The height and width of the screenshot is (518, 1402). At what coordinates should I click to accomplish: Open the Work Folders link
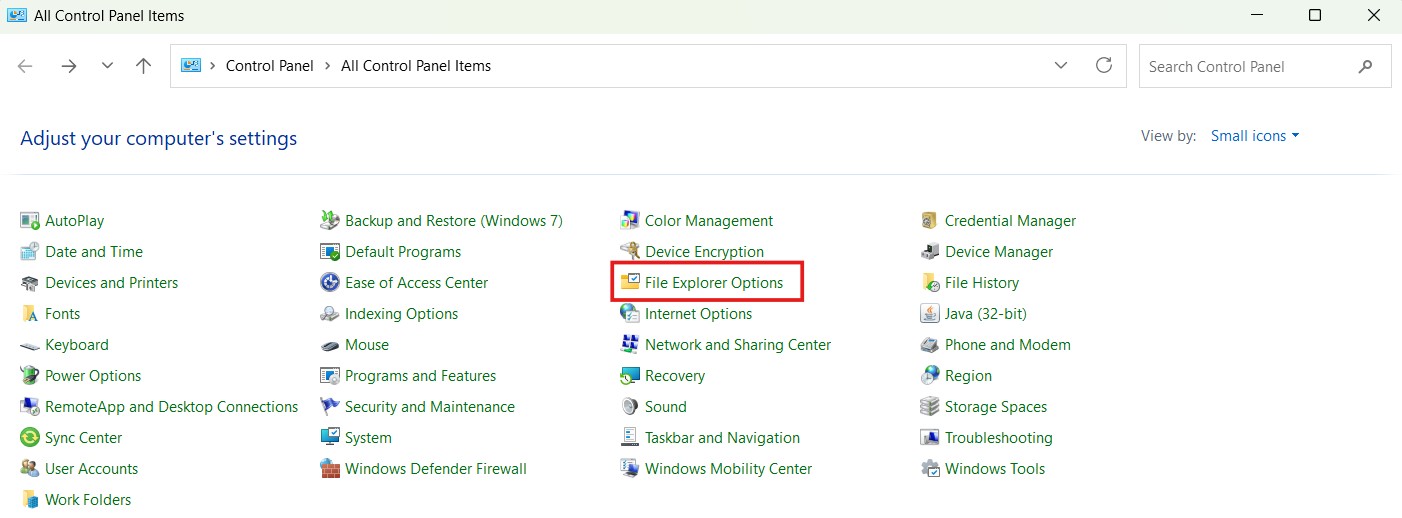88,500
